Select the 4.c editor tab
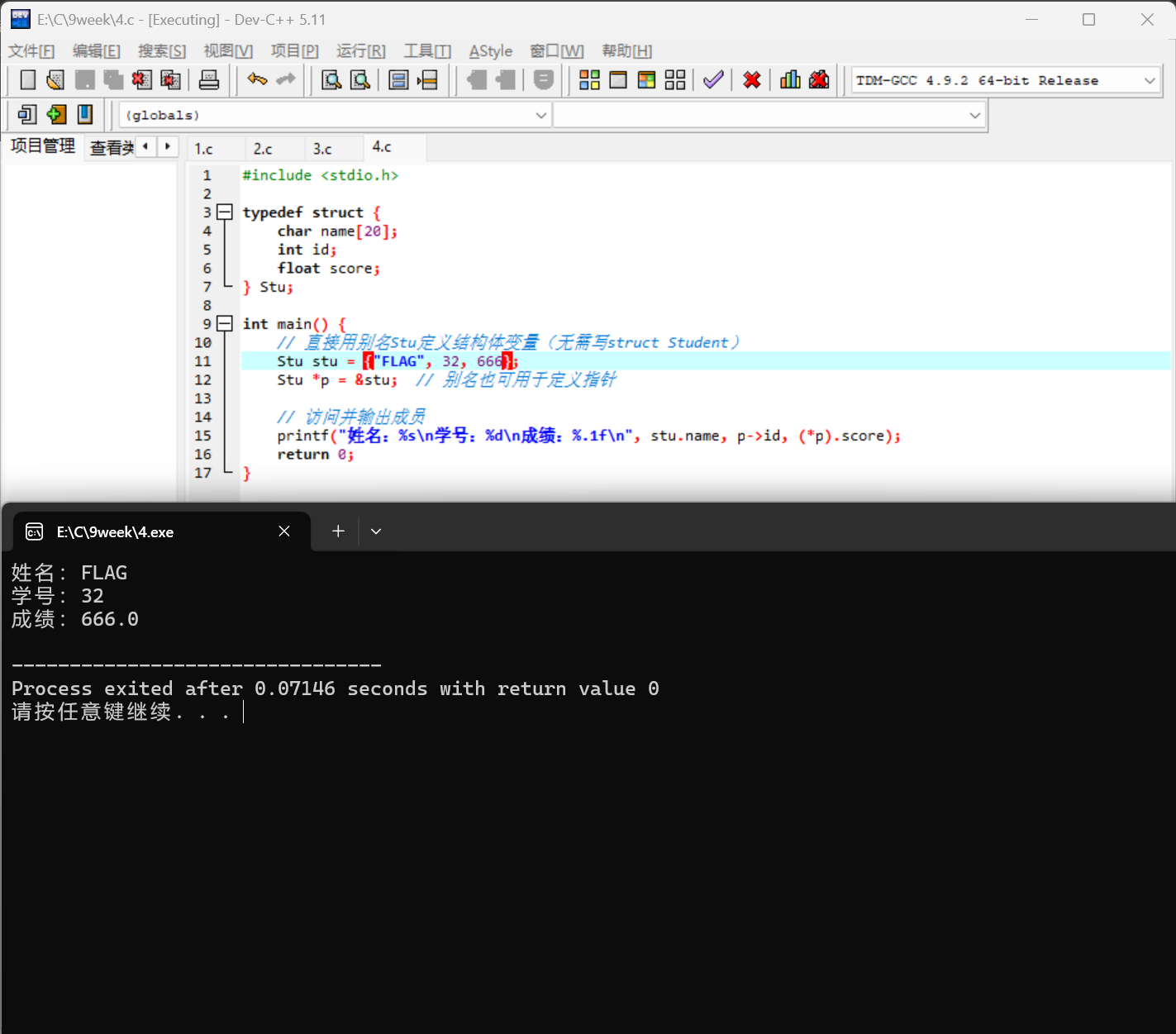Screen dimensions: 1176x1034 [382, 147]
